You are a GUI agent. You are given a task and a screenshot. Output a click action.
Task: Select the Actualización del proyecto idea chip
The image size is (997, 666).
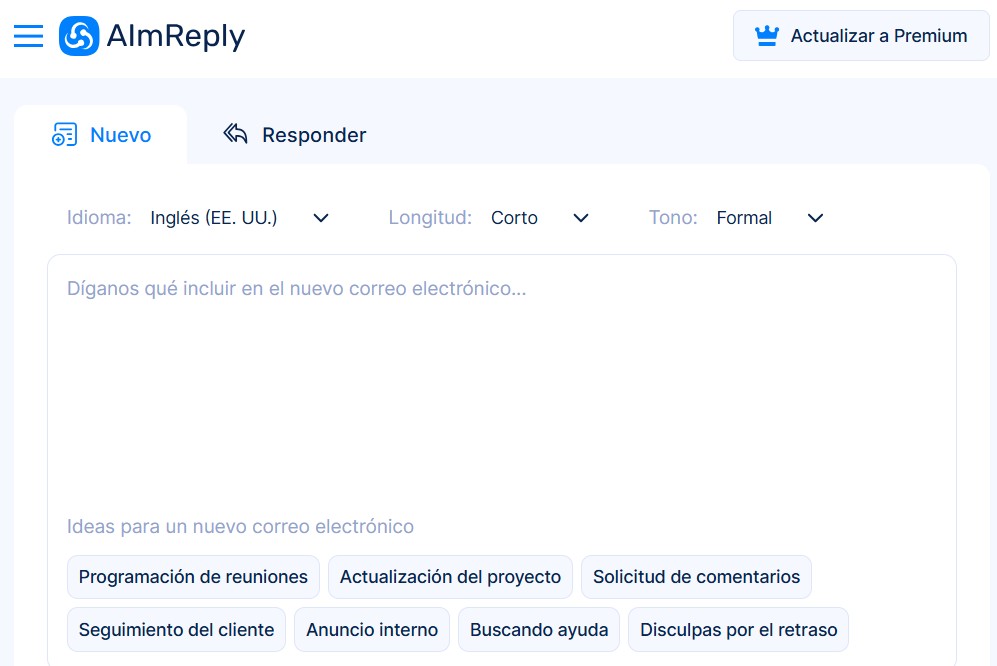[450, 577]
